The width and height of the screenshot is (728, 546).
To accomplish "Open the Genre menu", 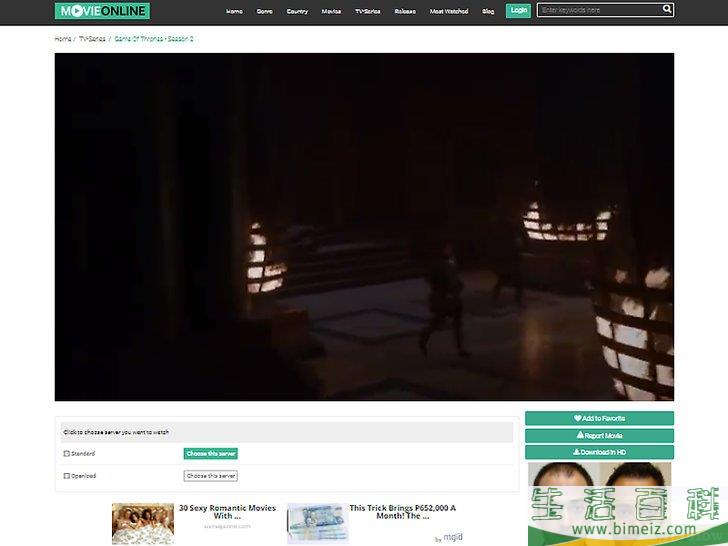I will [264, 11].
